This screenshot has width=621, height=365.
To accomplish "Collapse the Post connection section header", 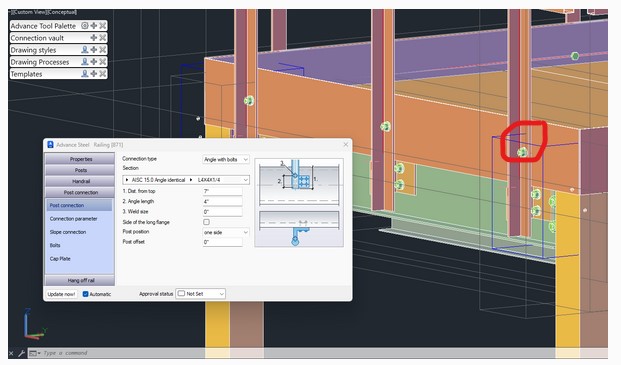I will (x=80, y=192).
